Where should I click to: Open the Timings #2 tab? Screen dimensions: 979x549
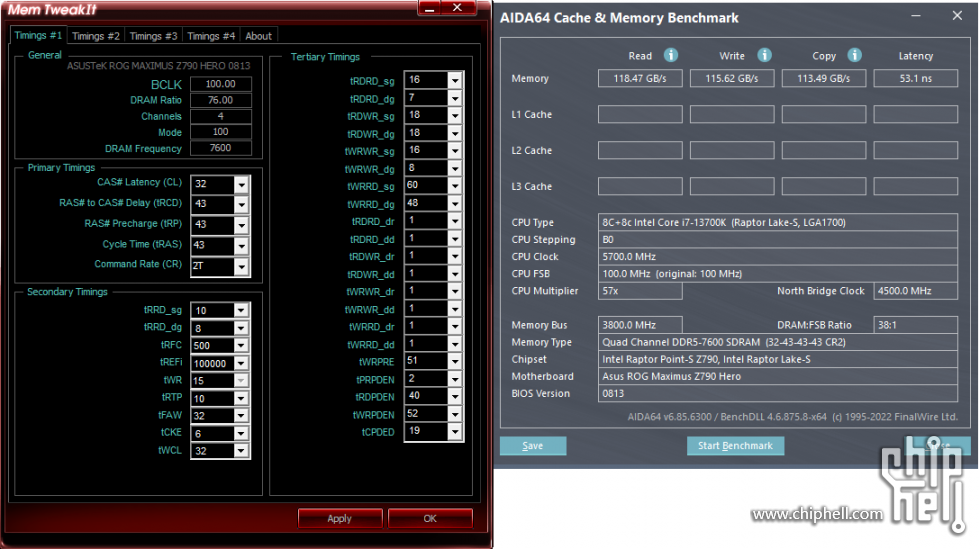click(x=96, y=36)
